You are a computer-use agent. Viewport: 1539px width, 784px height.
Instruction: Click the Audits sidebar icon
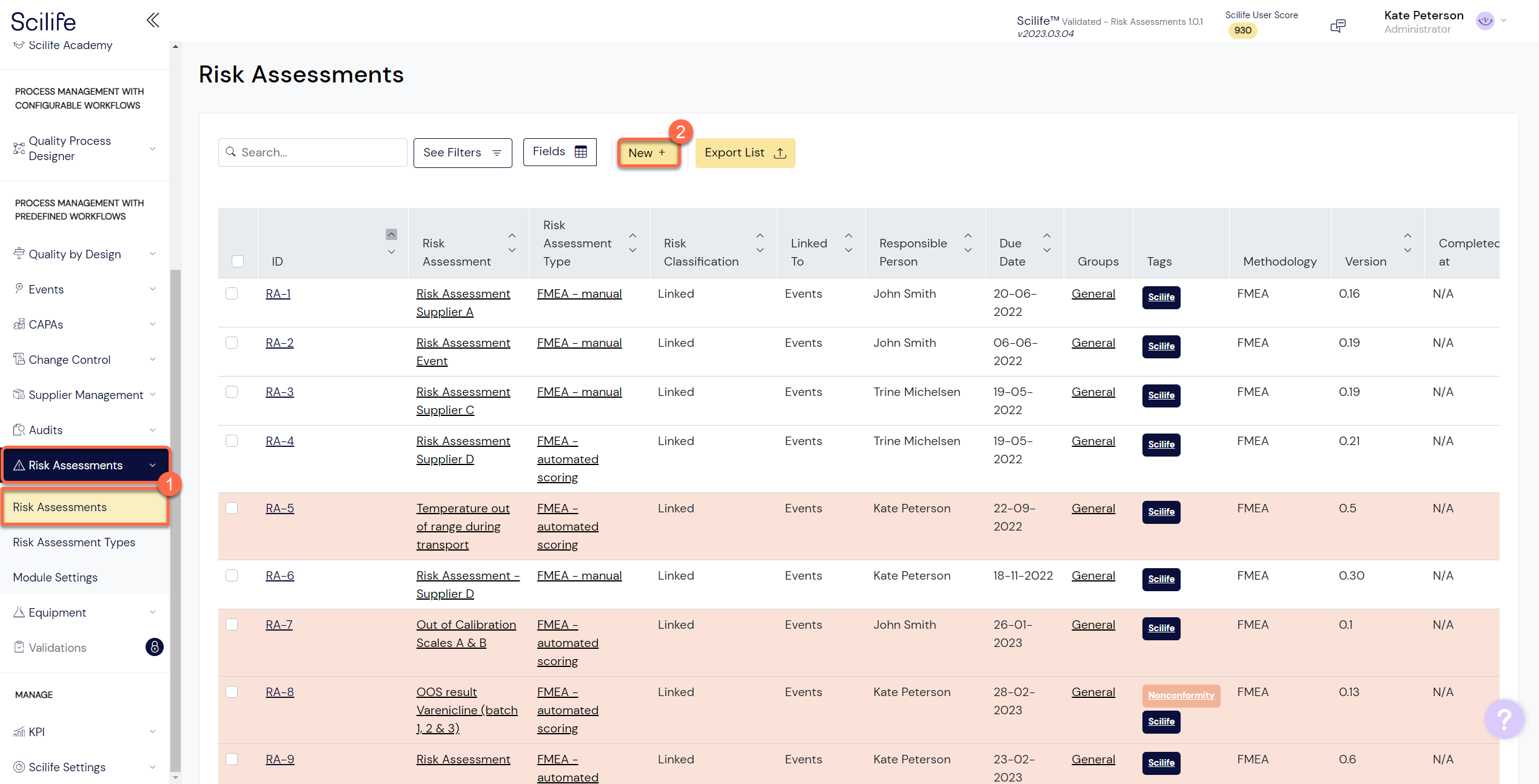click(x=19, y=430)
